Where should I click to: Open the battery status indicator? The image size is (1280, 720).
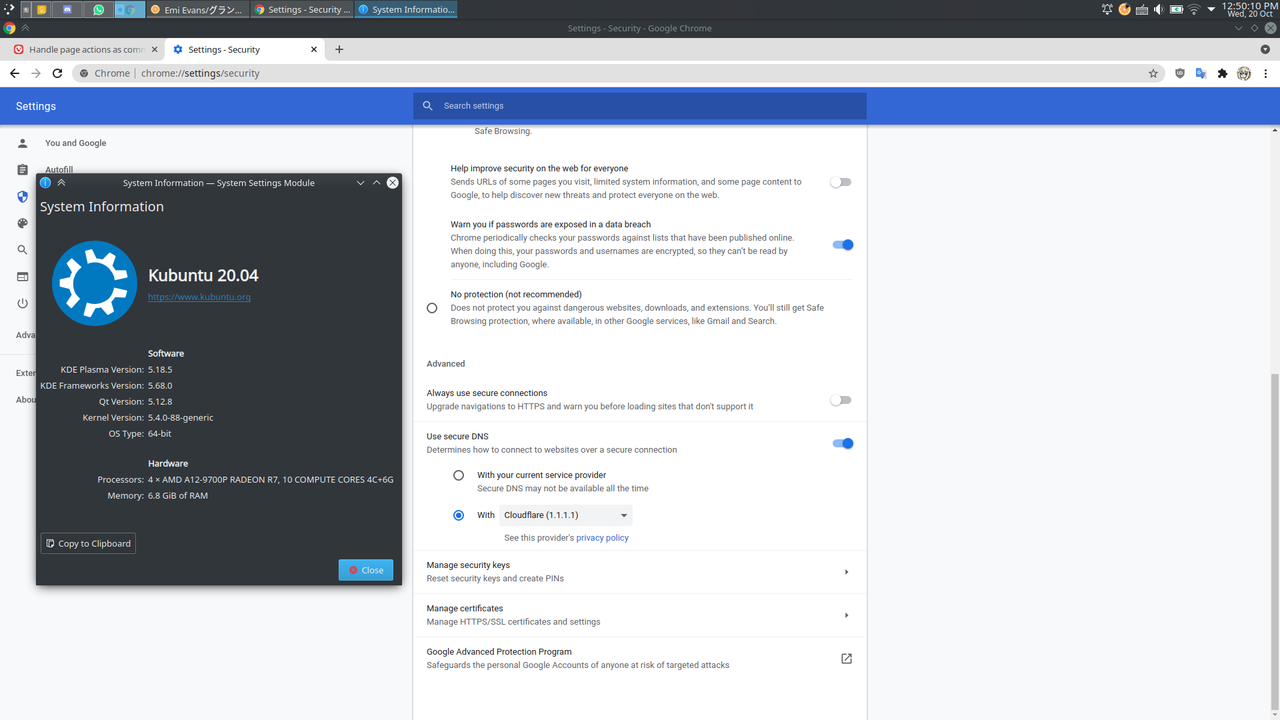pos(1177,9)
